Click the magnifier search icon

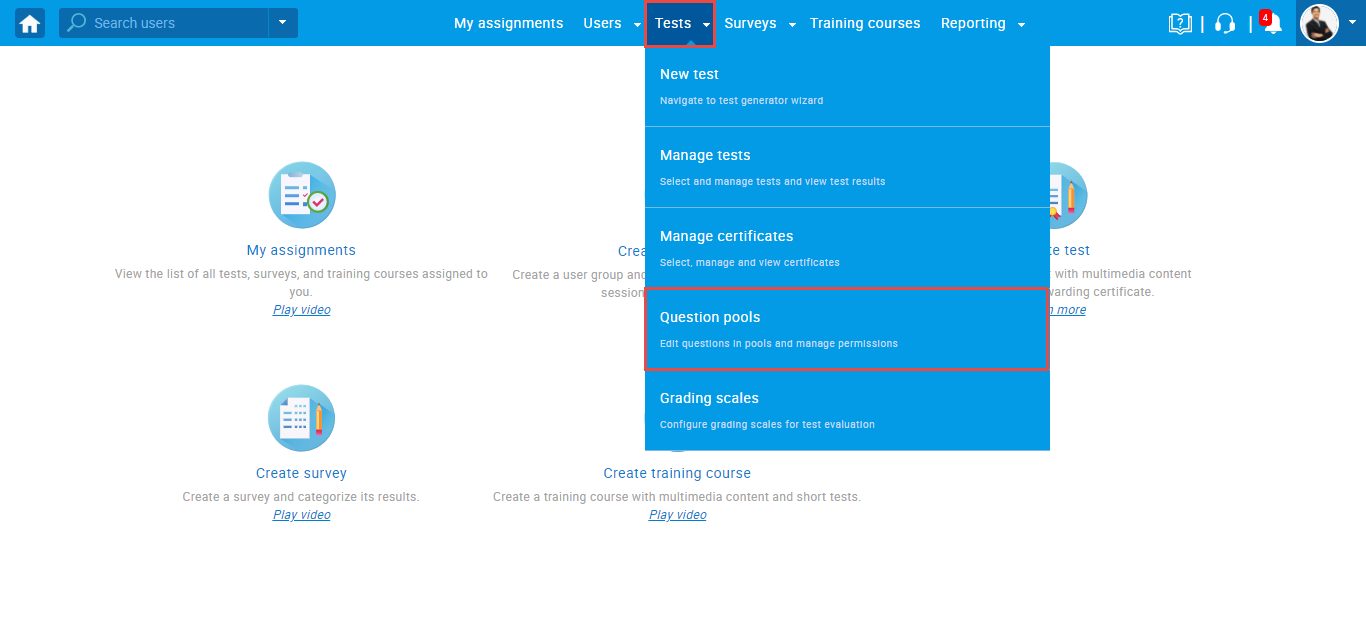(77, 23)
